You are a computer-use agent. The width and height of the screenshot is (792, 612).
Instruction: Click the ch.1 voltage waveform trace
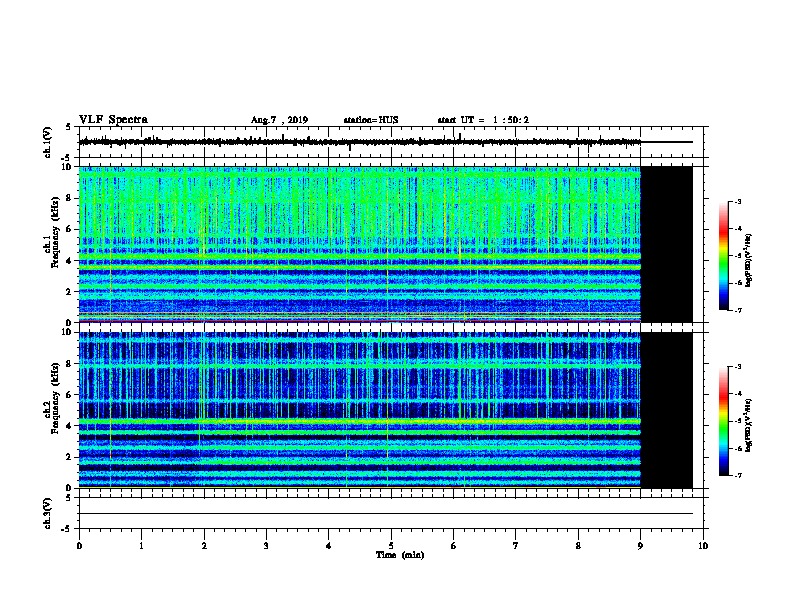360,142
